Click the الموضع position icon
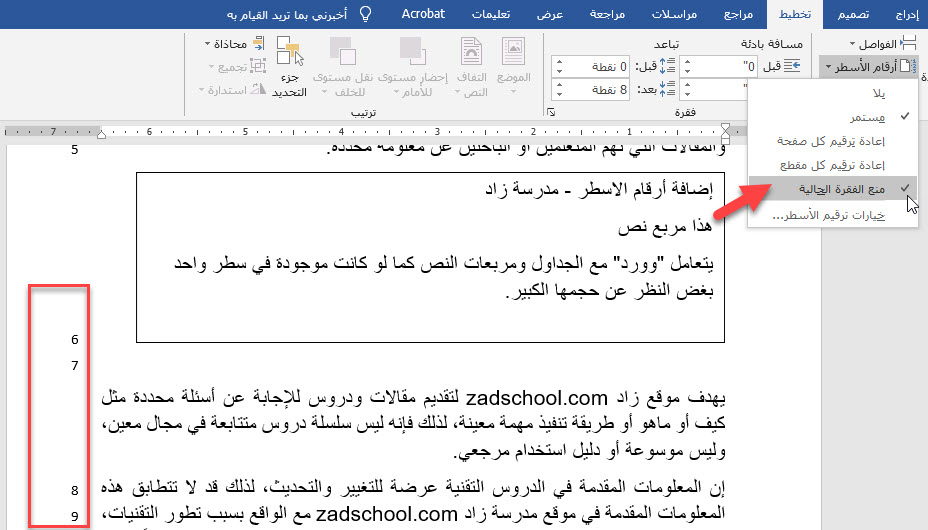 [x=513, y=52]
